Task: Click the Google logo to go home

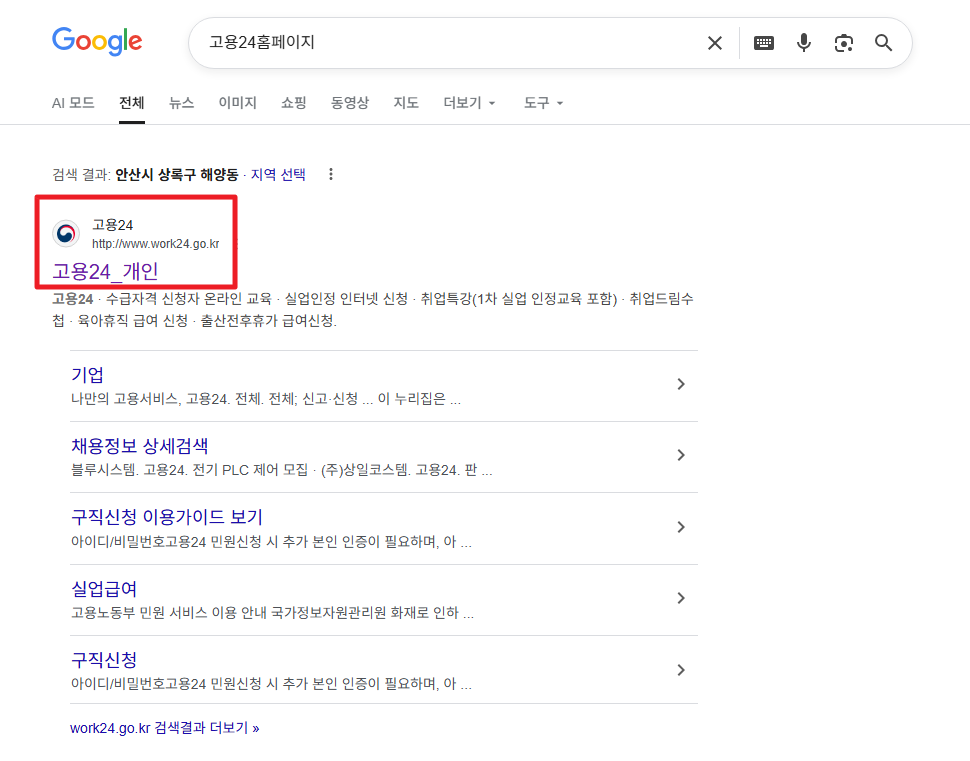Action: [96, 42]
